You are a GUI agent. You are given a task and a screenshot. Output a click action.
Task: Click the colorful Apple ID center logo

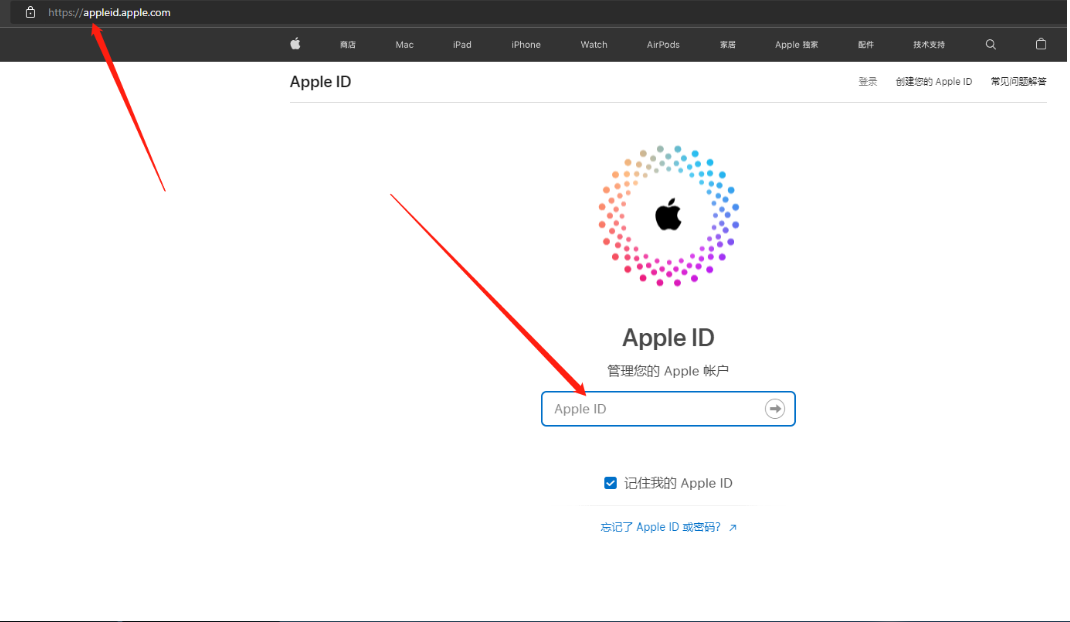[668, 215]
